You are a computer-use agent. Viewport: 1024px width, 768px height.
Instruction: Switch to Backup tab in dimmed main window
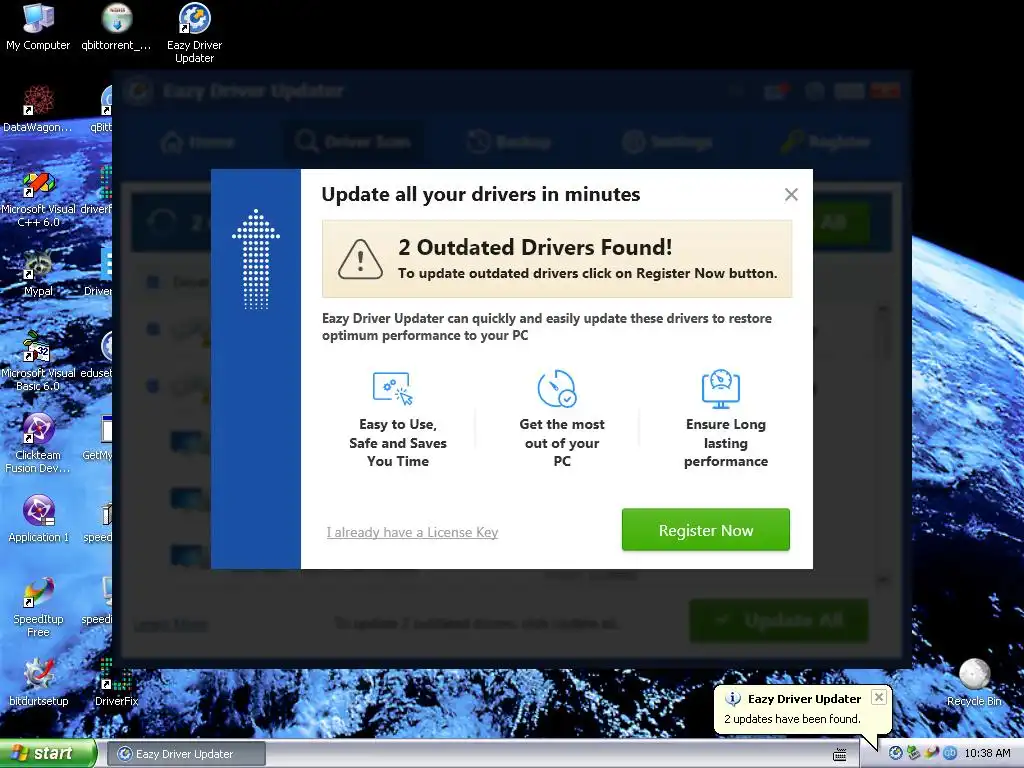click(x=509, y=142)
